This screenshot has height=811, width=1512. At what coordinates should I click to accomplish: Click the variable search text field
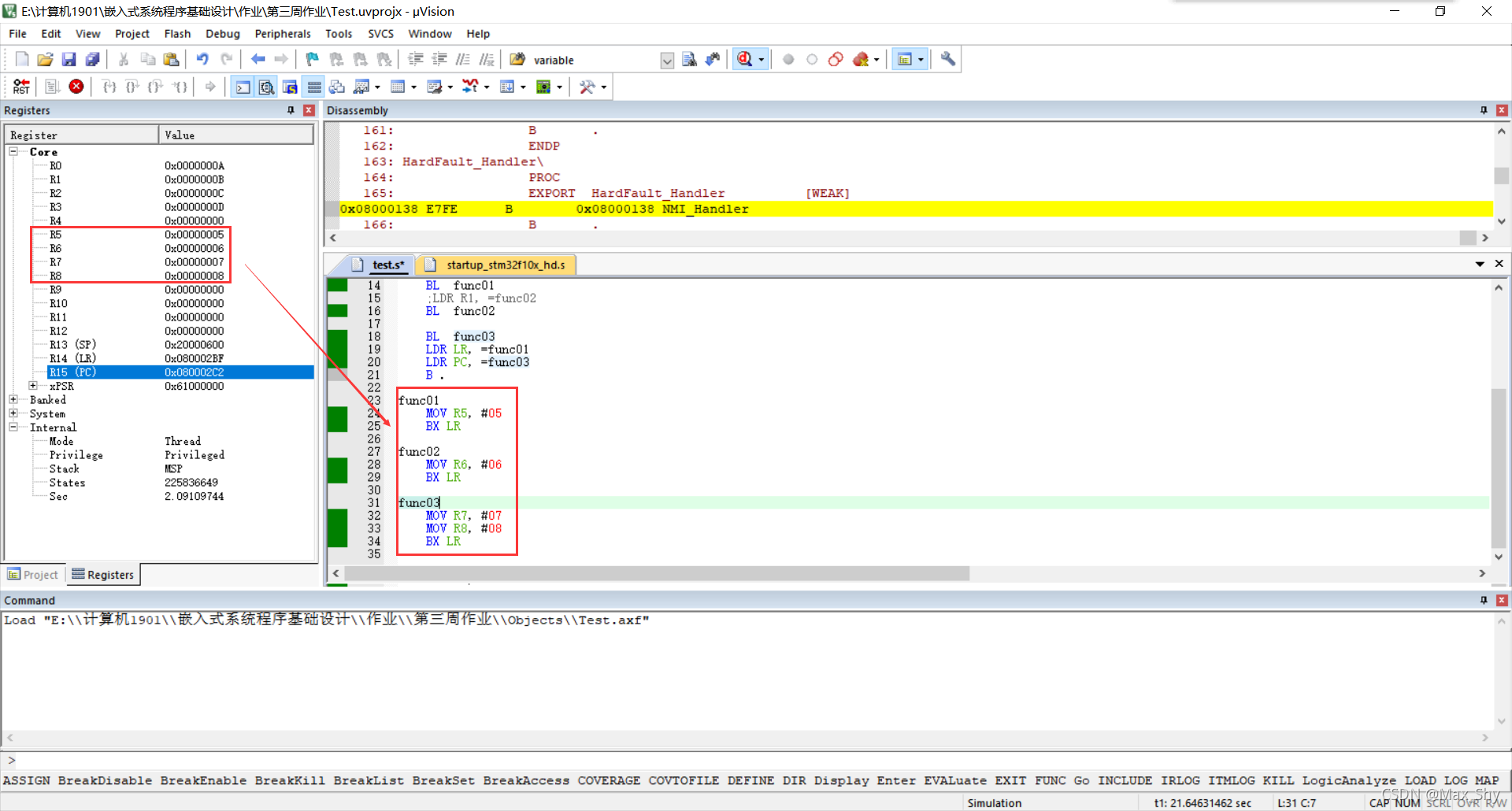595,60
